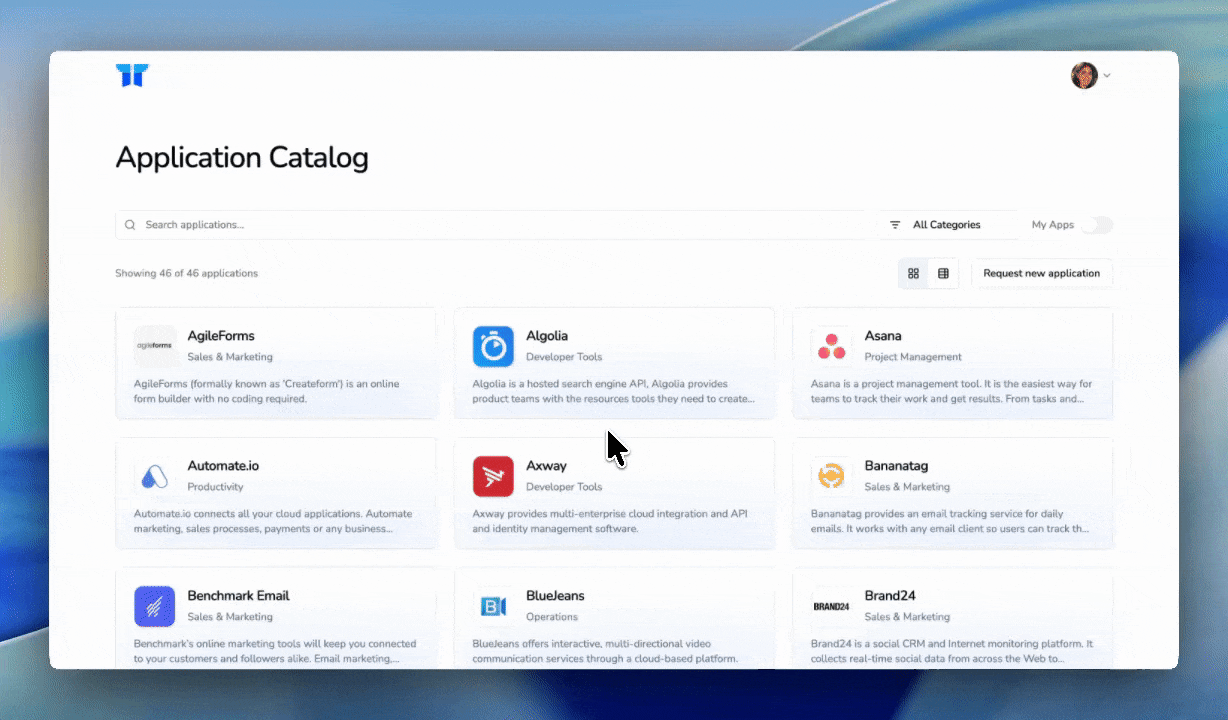Open the Benchmark Email title

pyautogui.click(x=238, y=596)
